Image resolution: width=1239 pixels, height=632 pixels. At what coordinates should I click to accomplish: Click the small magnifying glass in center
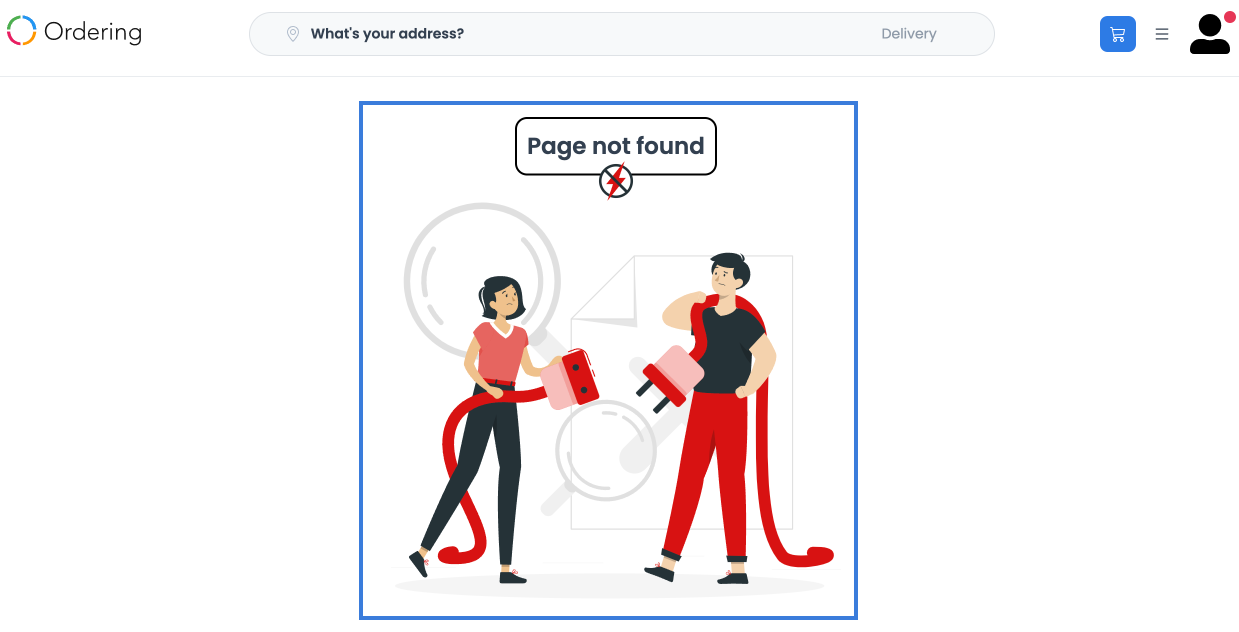pyautogui.click(x=606, y=450)
